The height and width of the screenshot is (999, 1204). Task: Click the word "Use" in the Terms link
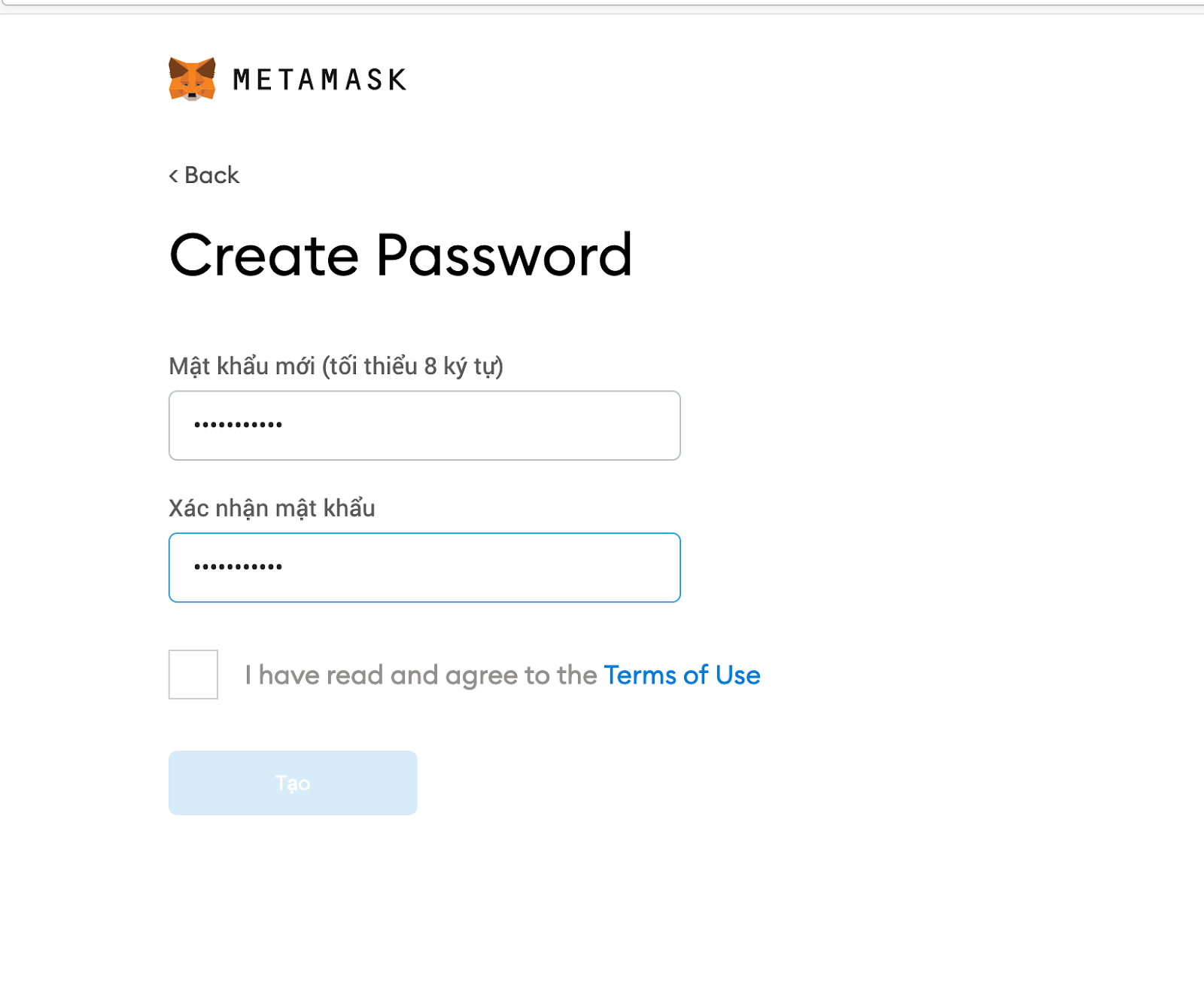pyautogui.click(x=737, y=675)
